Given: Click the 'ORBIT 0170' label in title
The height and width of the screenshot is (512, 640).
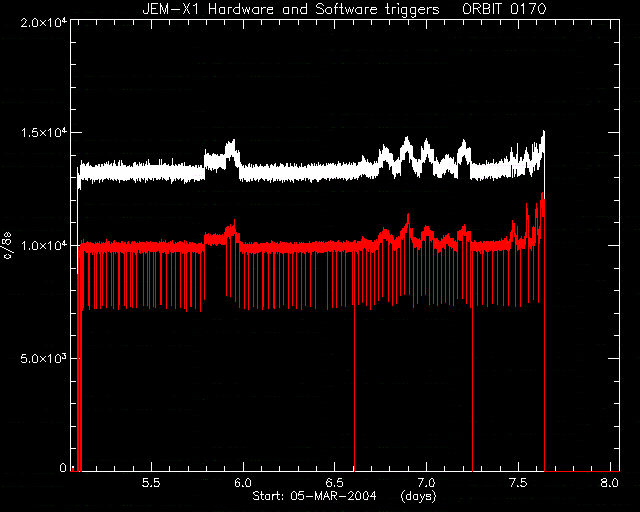Looking at the screenshot, I should tap(504, 9).
